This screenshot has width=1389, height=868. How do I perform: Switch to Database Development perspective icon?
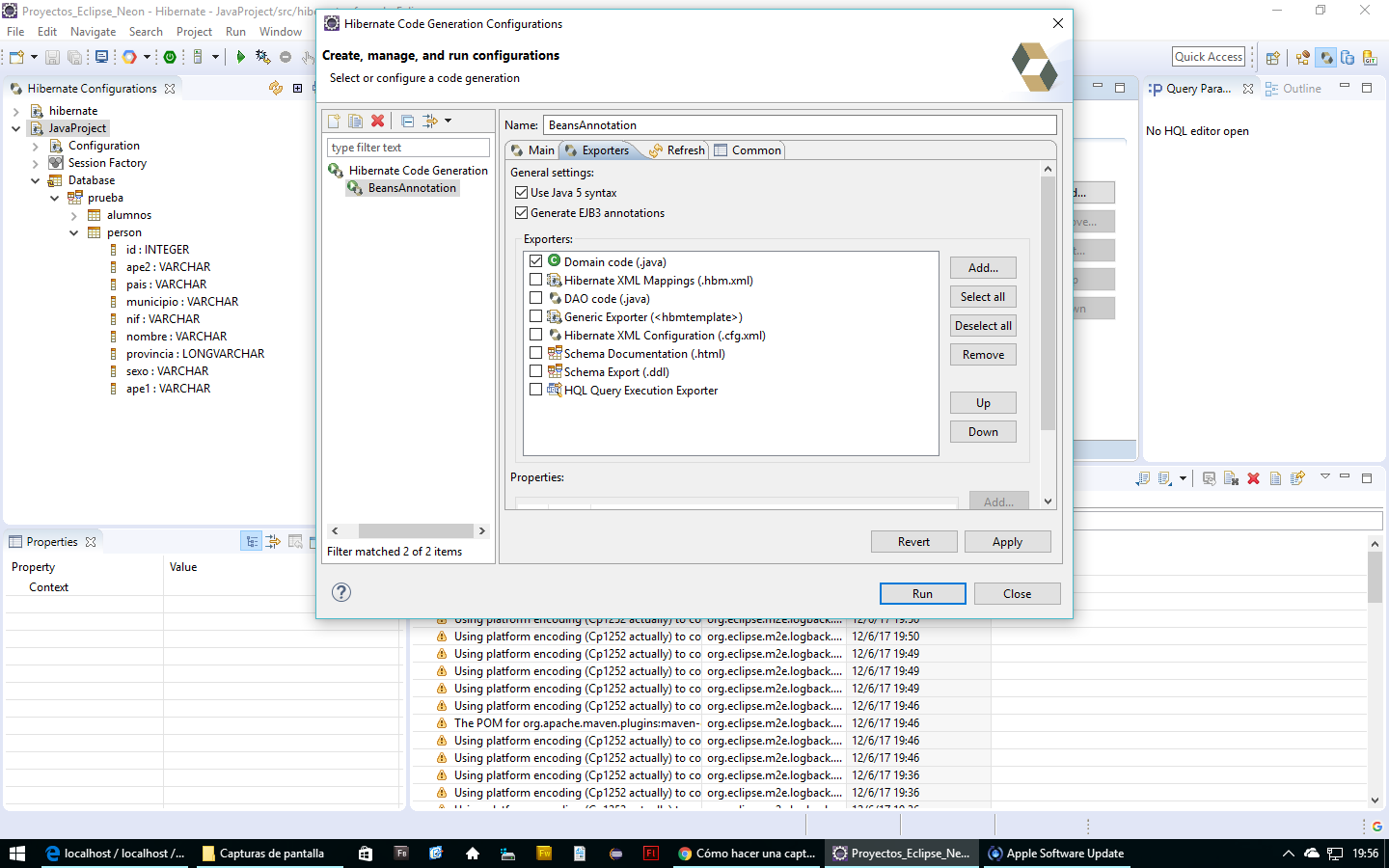1348,57
